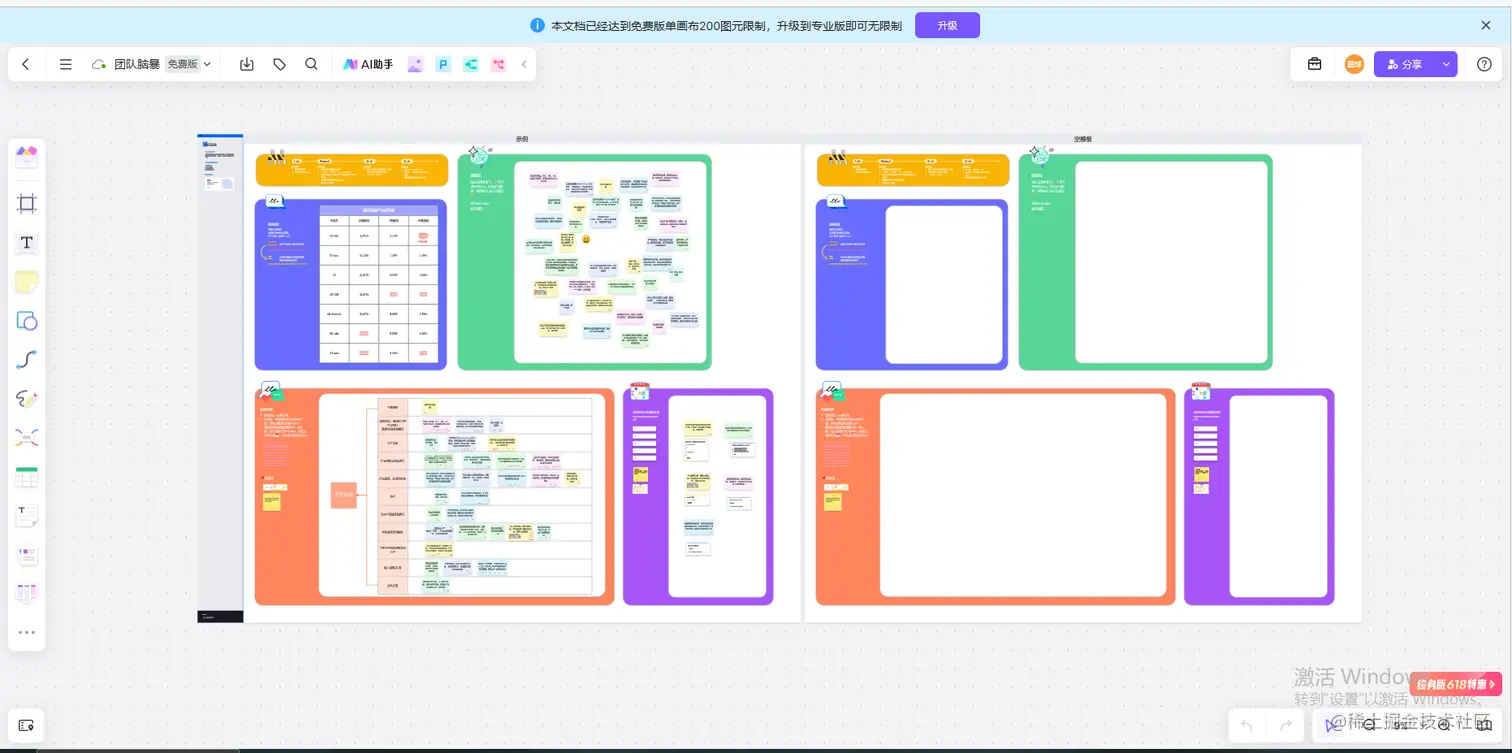Viewport: 1512px width, 753px height.
Task: Click the smiley emoji in green section
Action: click(x=586, y=239)
